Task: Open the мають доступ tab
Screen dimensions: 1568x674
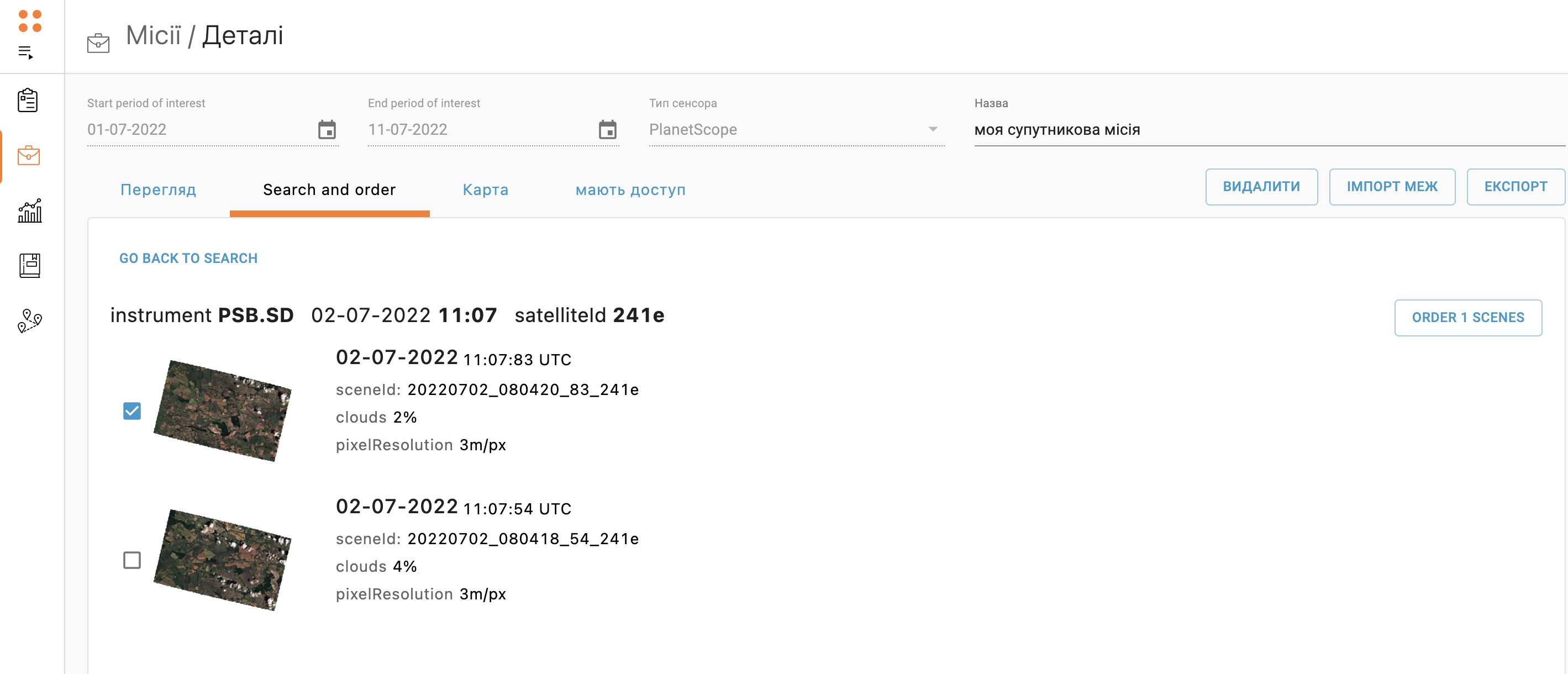Action: click(x=630, y=190)
